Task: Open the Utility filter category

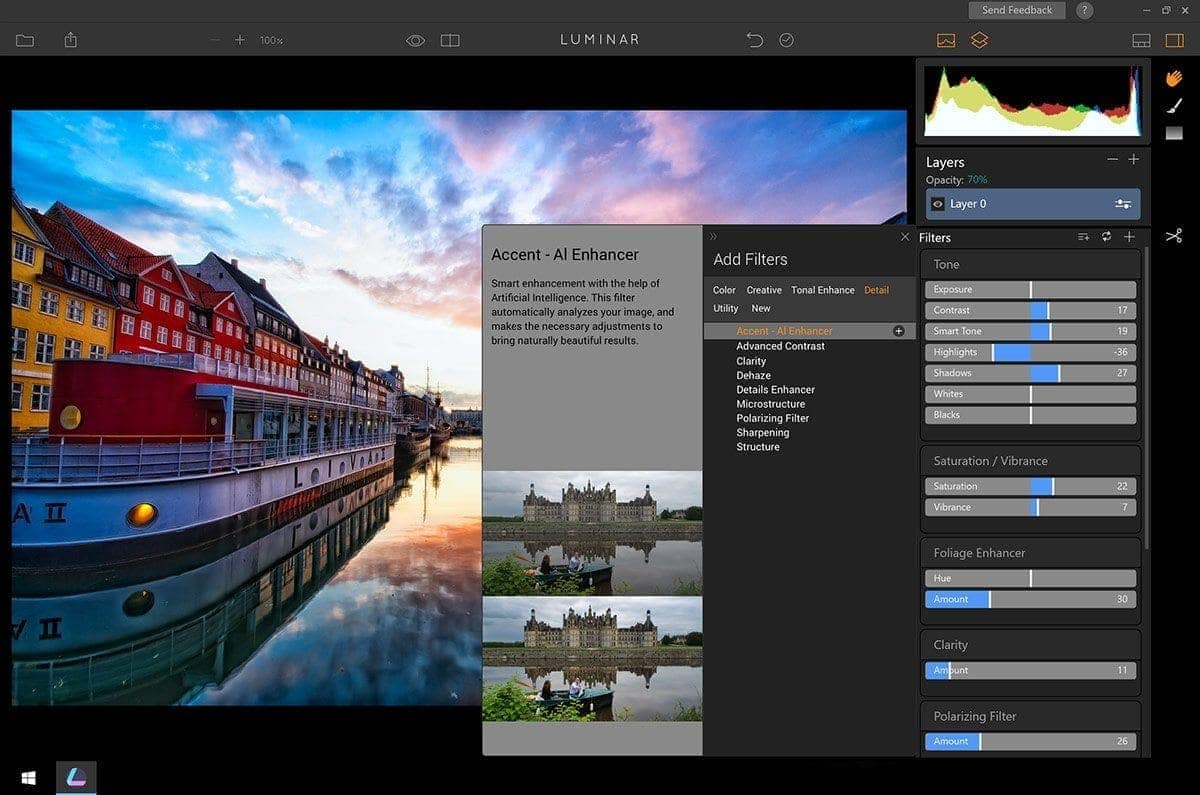Action: [x=726, y=309]
